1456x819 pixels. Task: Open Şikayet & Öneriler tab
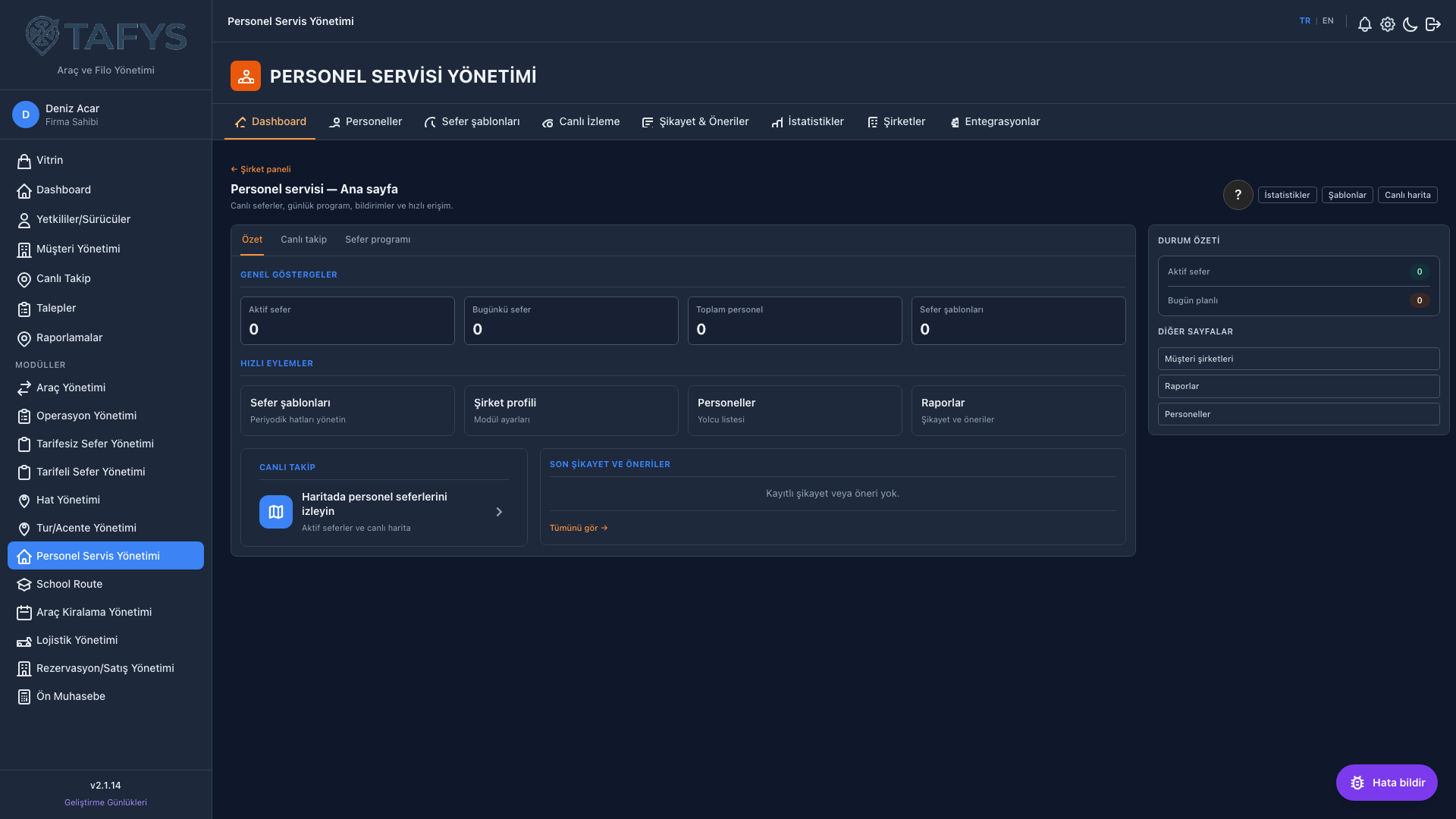(x=695, y=121)
